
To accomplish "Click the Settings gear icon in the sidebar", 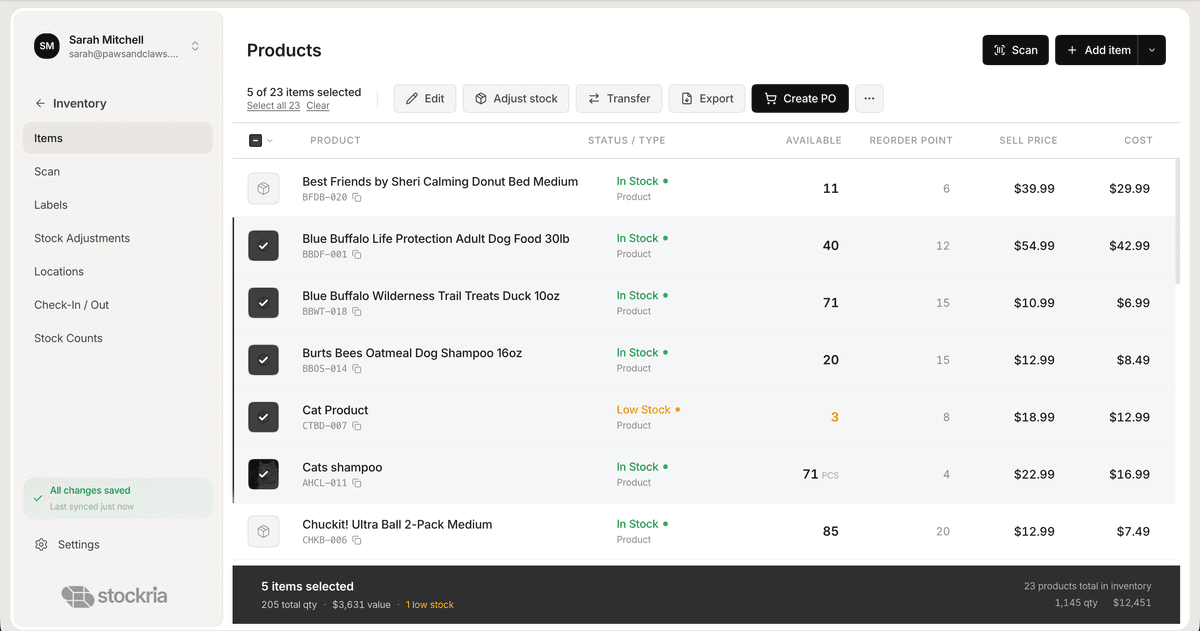I will 40,544.
